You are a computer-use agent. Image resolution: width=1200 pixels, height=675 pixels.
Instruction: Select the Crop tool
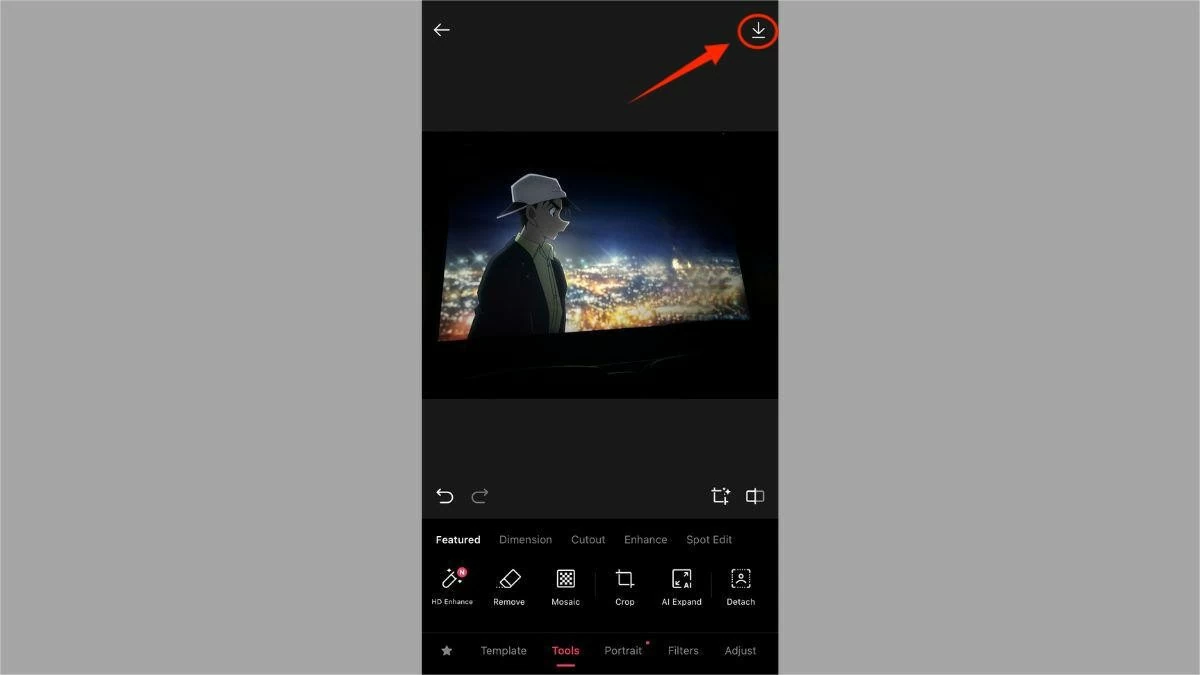(x=625, y=586)
